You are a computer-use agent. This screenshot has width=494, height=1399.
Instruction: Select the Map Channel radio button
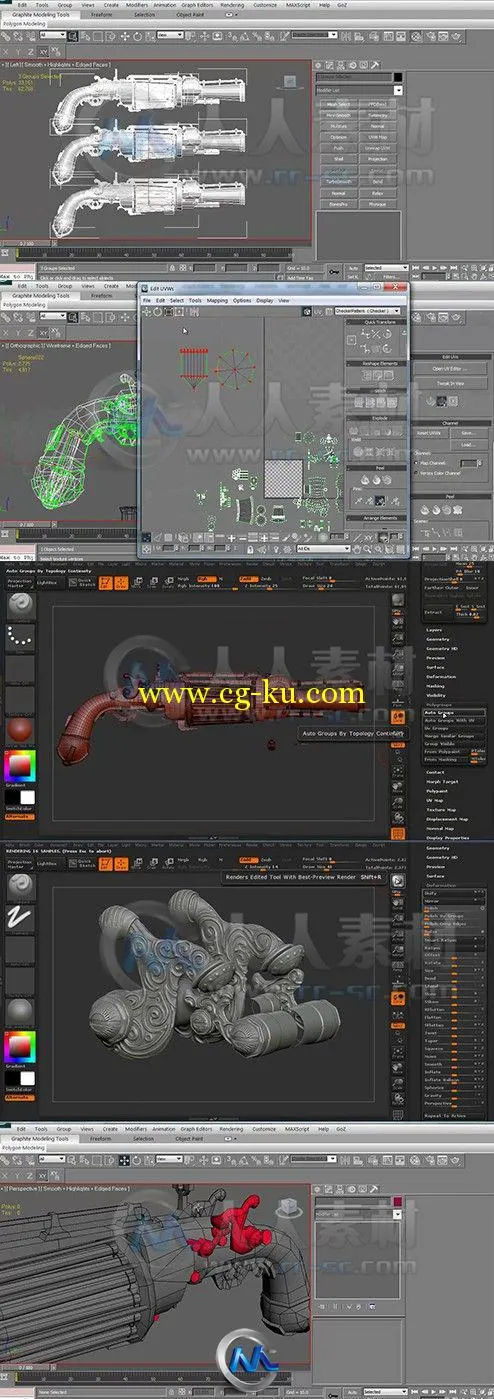(x=416, y=462)
